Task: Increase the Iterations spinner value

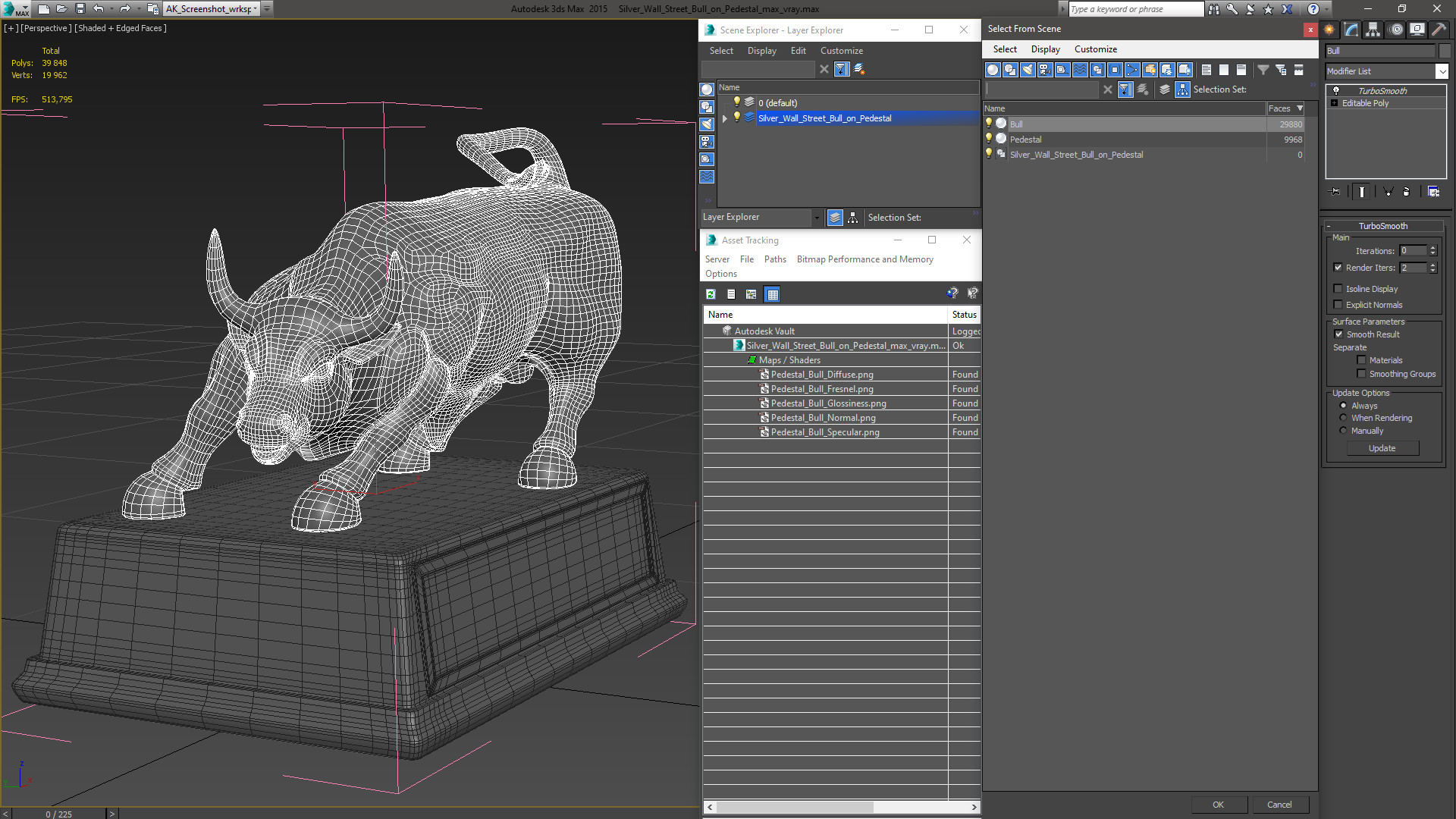Action: point(1432,248)
